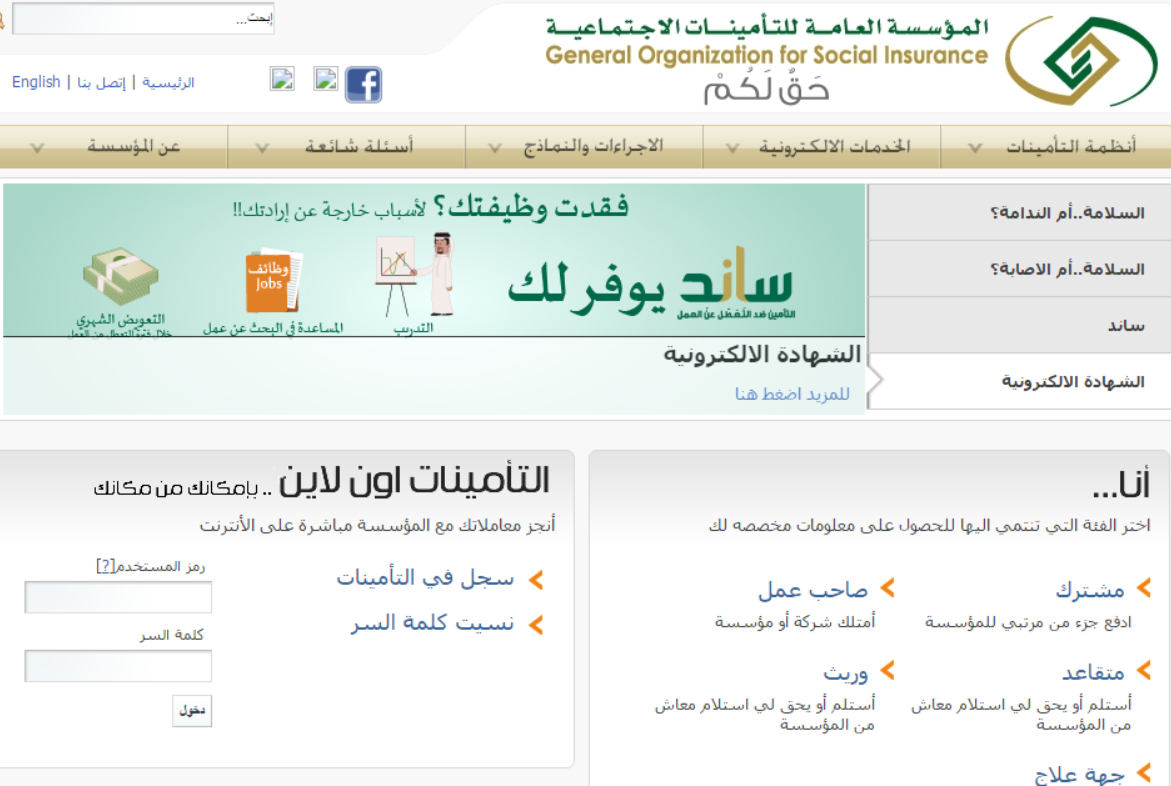
Task: Focus the رمز المستخدم username field
Action: tap(118, 598)
